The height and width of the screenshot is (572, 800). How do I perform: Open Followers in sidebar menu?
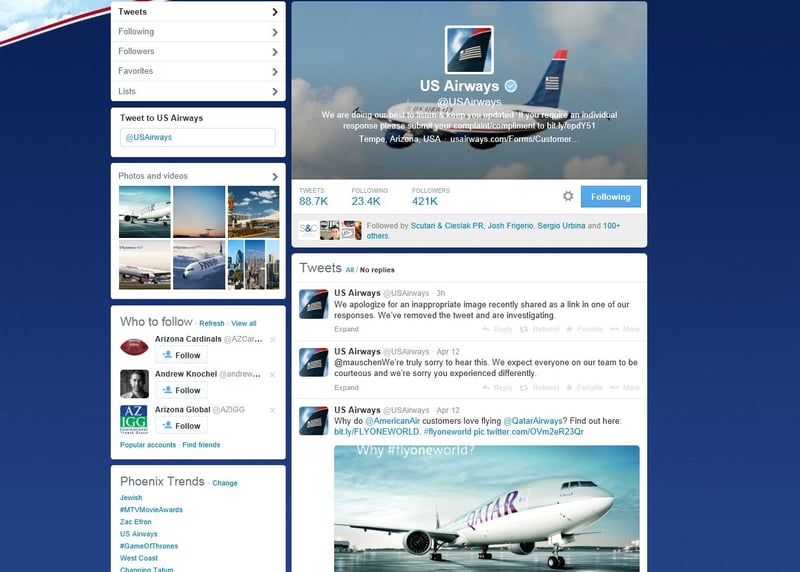coord(198,52)
